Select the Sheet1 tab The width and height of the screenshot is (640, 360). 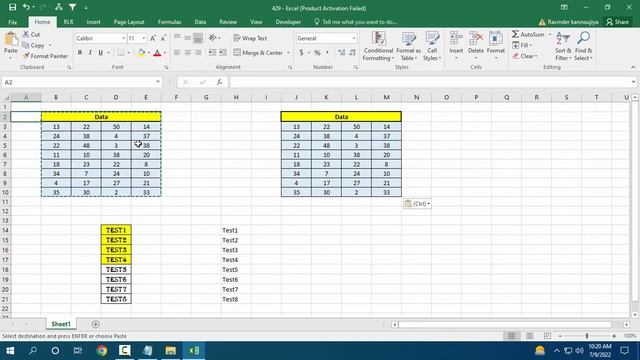pos(61,324)
